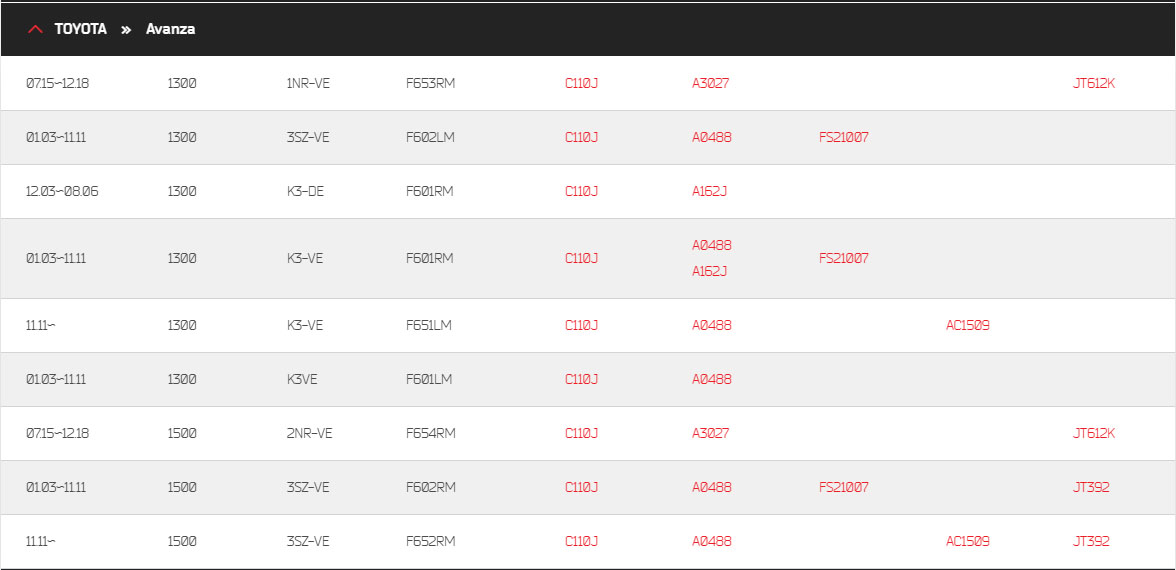Open AC1509 link in F651LM row
Image resolution: width=1176 pixels, height=570 pixels.
pyautogui.click(x=968, y=326)
